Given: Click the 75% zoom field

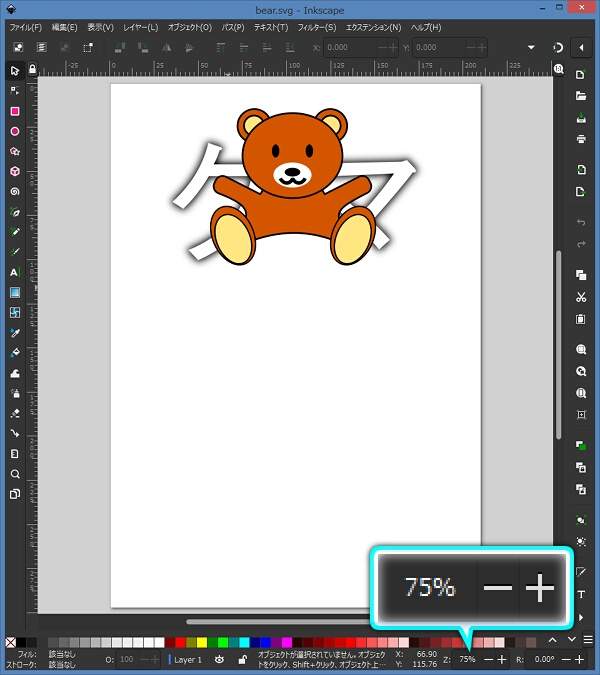Looking at the screenshot, I should tap(467, 660).
